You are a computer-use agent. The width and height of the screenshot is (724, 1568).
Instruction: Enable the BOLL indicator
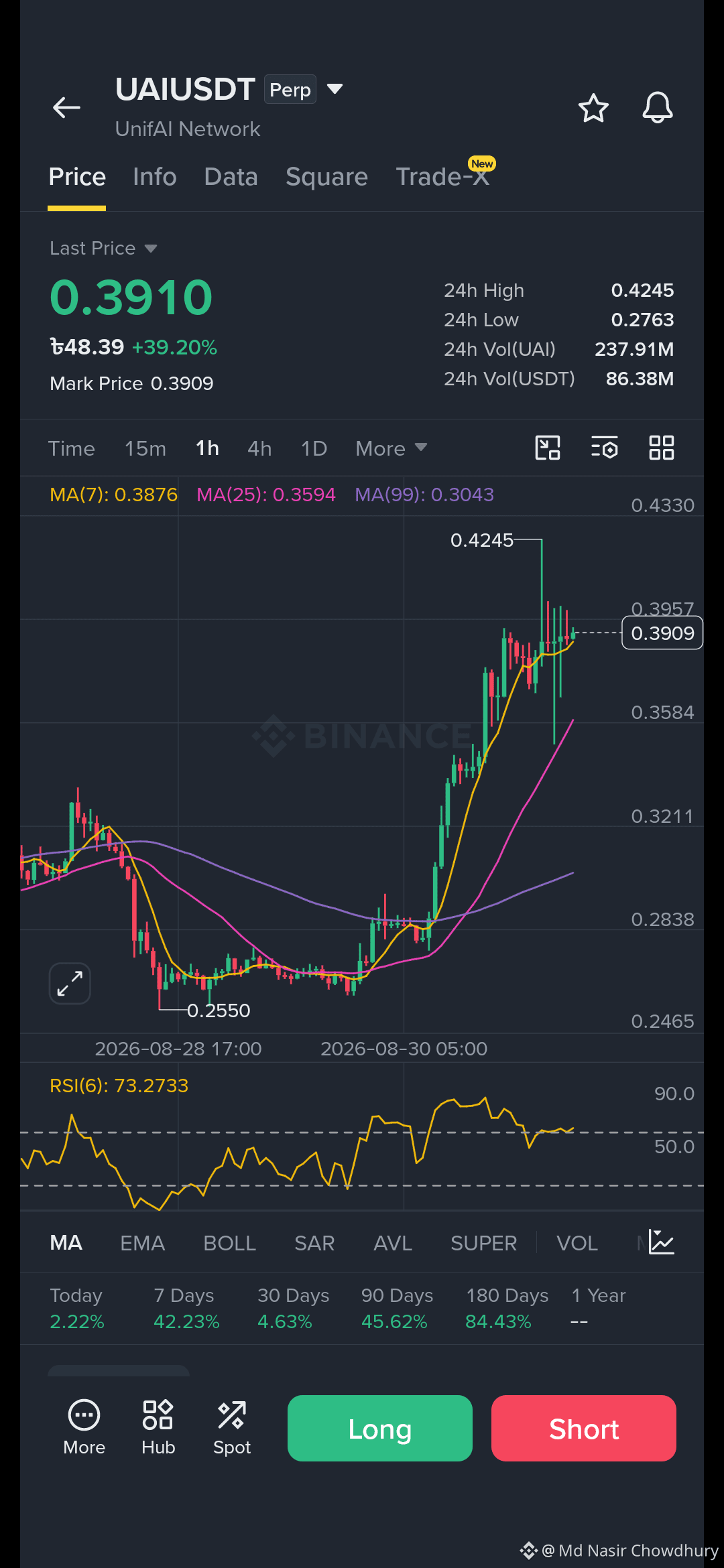230,1243
